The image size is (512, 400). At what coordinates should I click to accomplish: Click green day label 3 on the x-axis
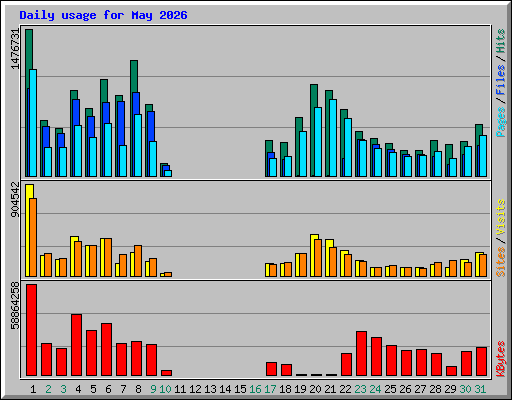pyautogui.click(x=63, y=389)
